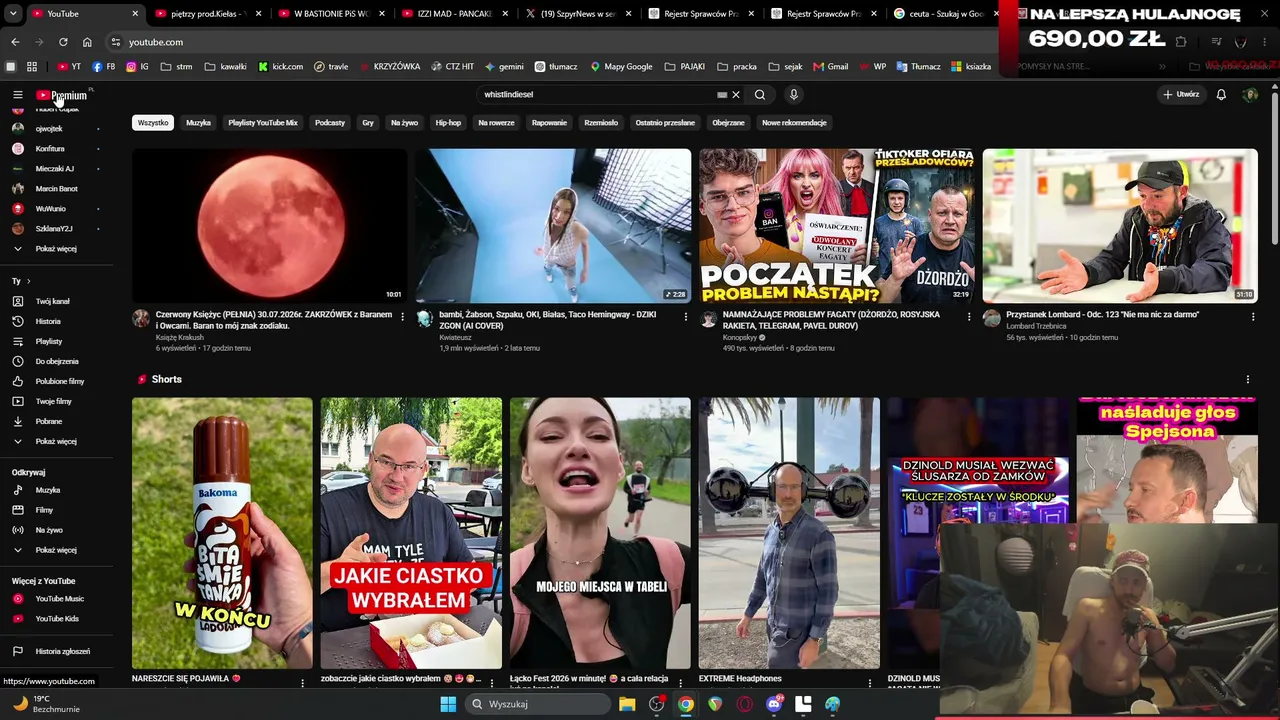Select the Podcasty filter chip
Image resolution: width=1280 pixels, height=720 pixels.
point(330,123)
